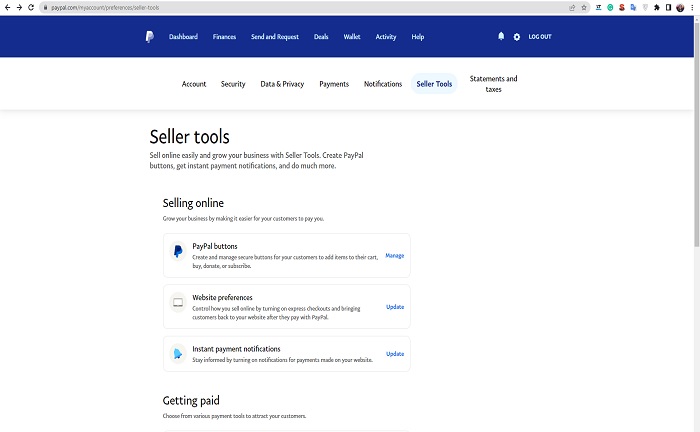Open the Google Translate extension icon

[x=633, y=8]
